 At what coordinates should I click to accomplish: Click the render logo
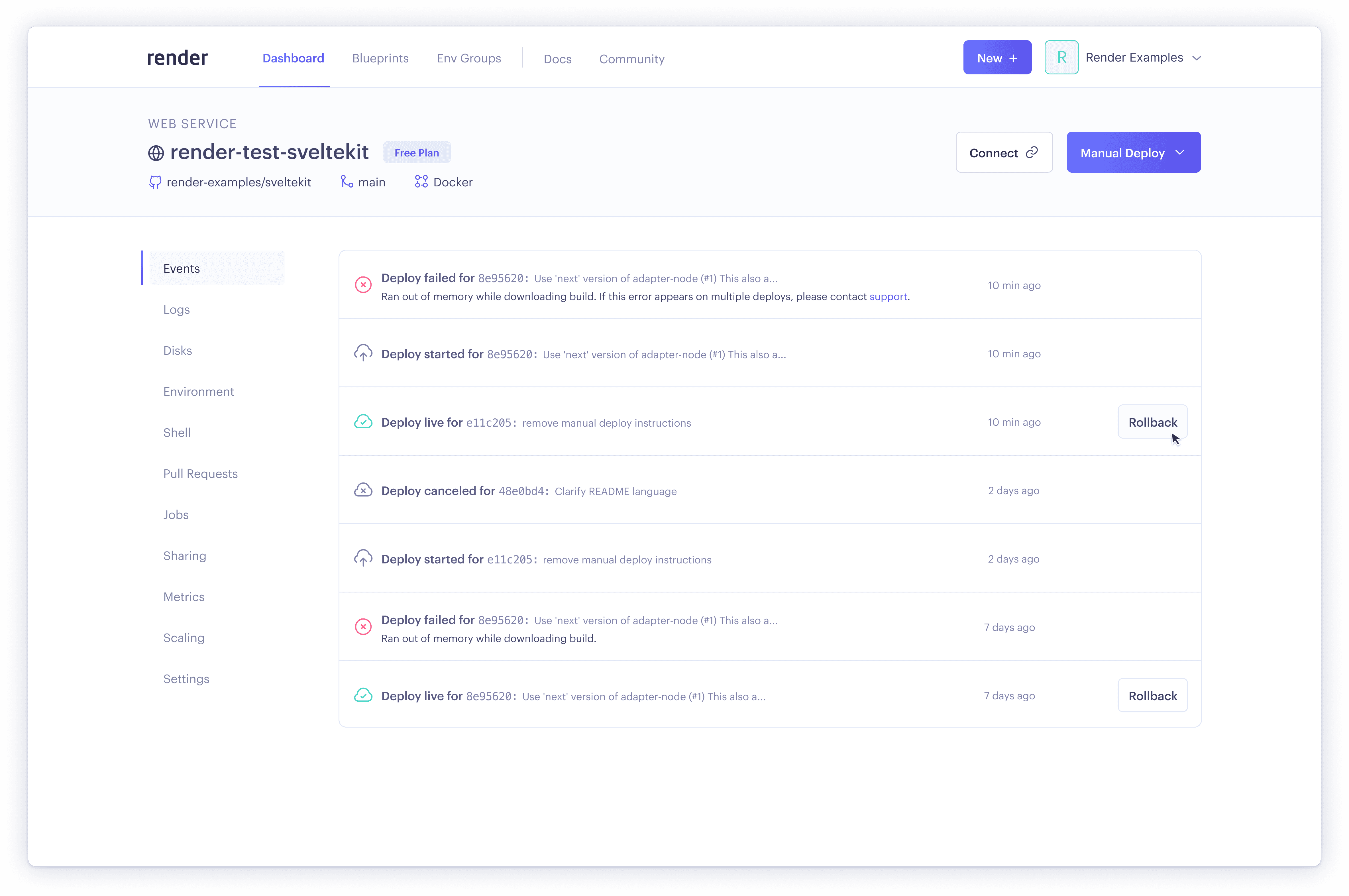coord(177,58)
